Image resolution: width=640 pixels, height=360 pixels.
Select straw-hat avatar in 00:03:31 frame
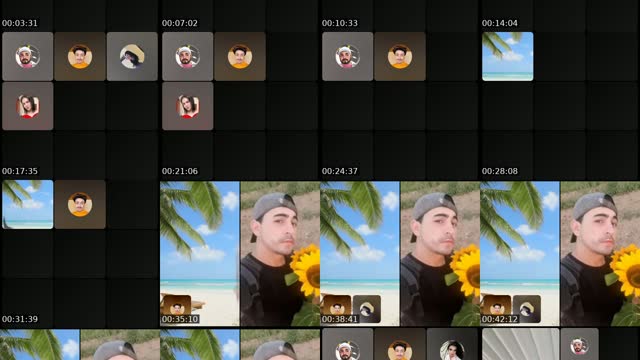(x=132, y=56)
